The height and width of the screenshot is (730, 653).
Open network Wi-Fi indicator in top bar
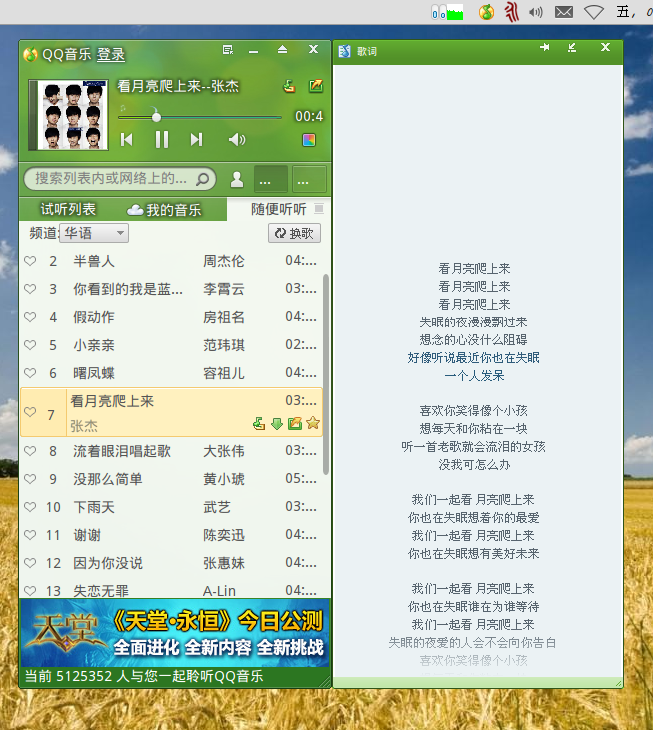594,12
